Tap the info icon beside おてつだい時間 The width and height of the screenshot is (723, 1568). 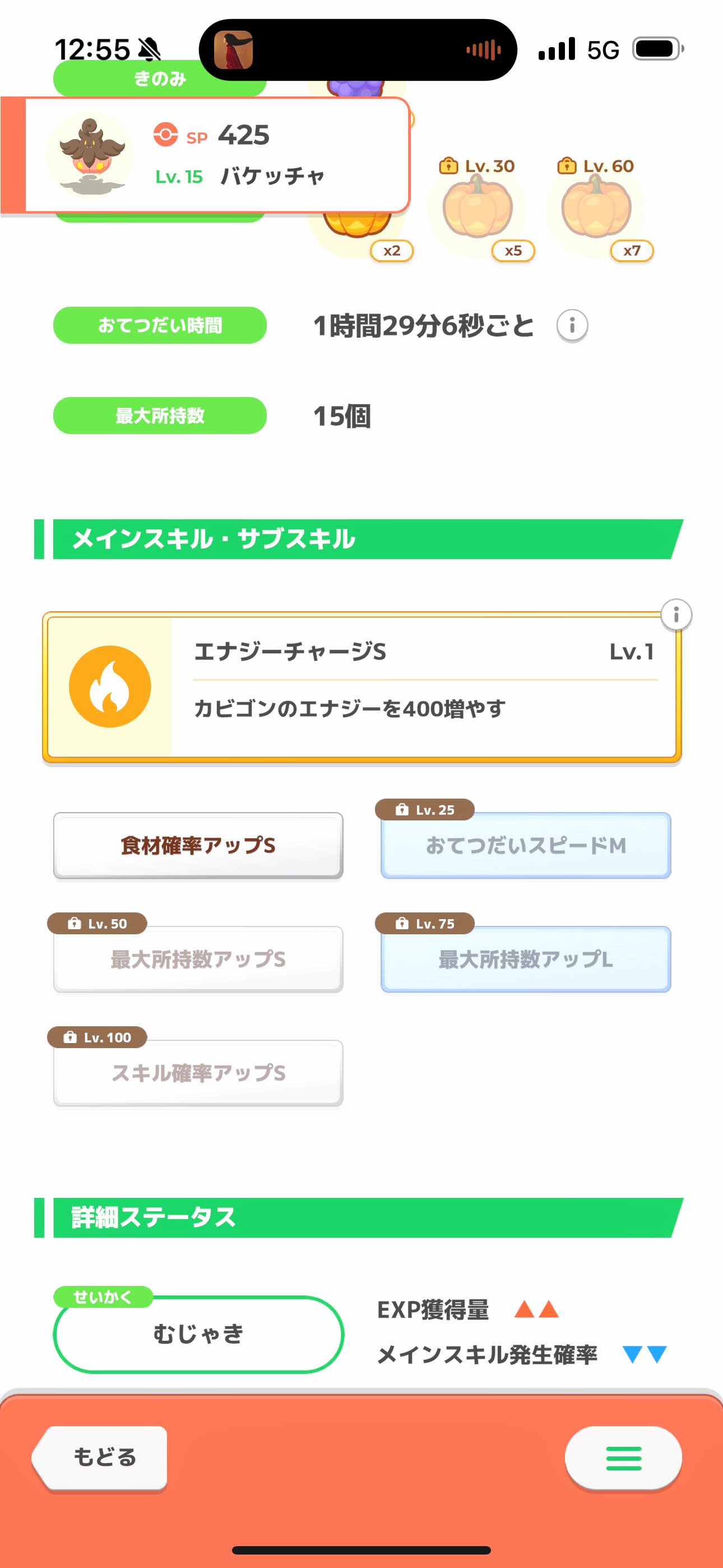pyautogui.click(x=572, y=326)
